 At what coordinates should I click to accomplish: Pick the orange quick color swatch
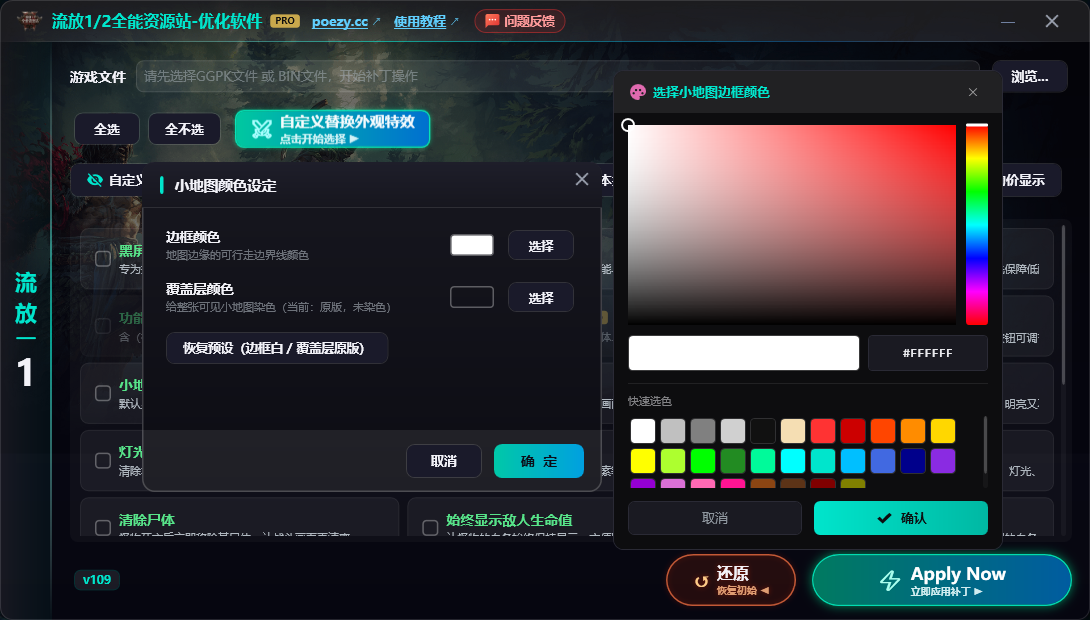[913, 431]
